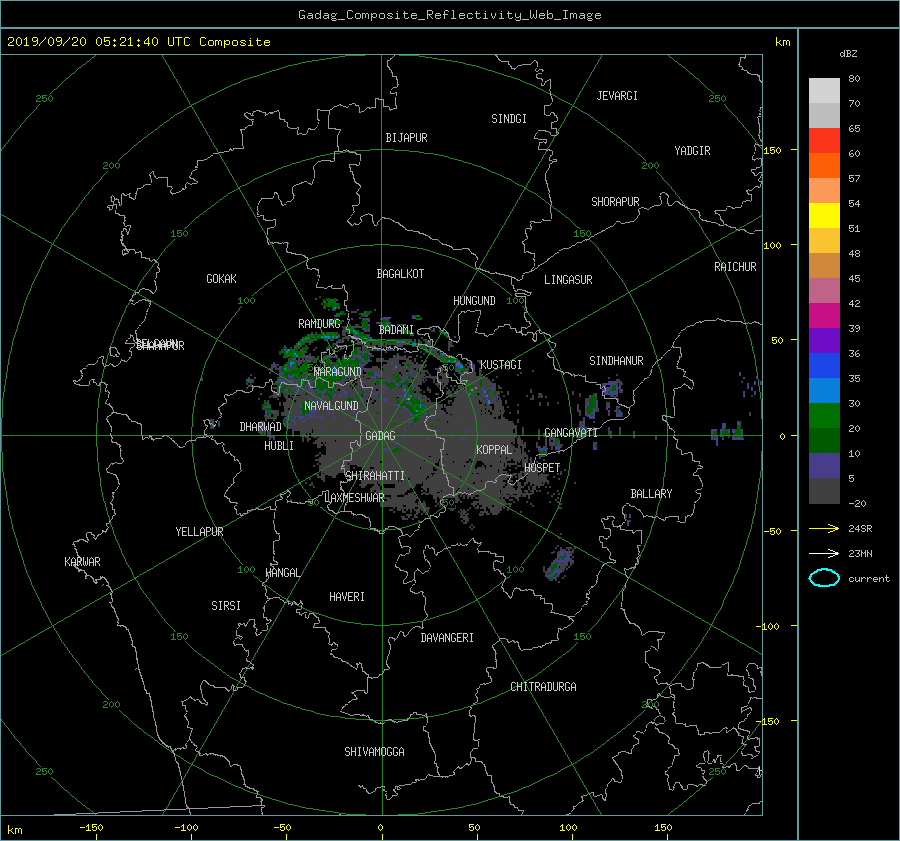Click the RAICHUR city label

point(735,267)
